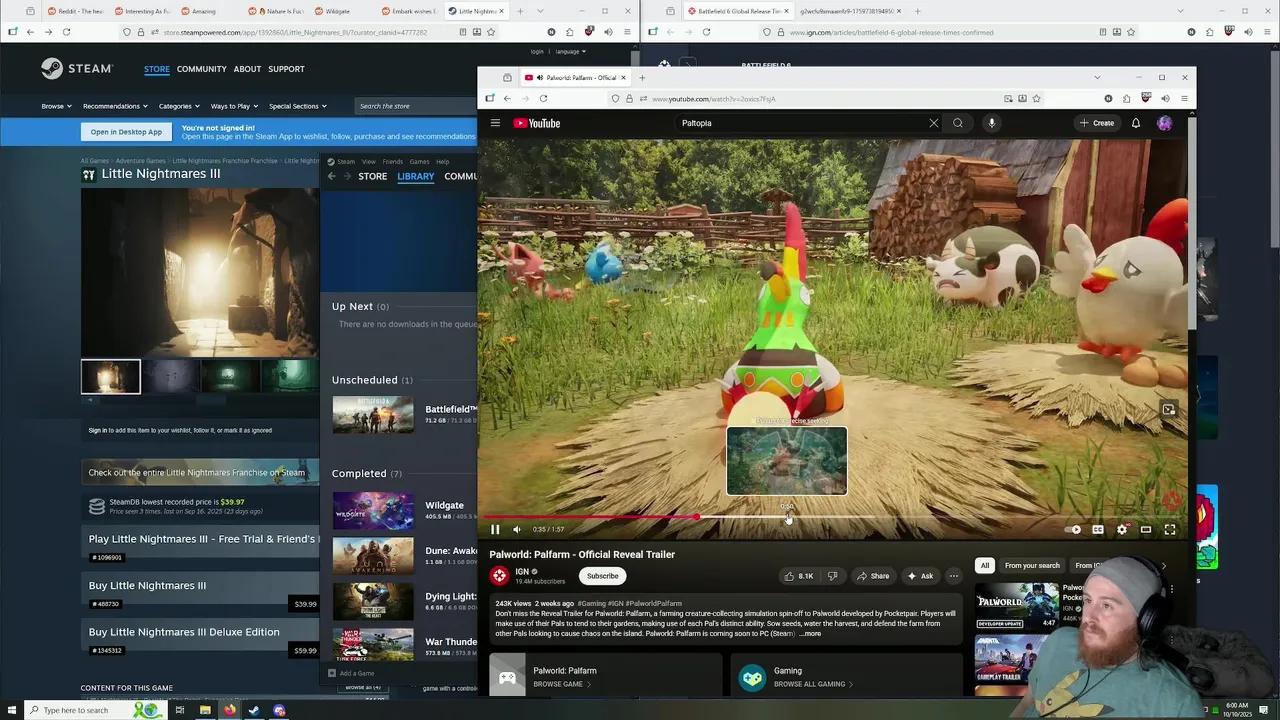Toggle closed captions on the video
The height and width of the screenshot is (720, 1280).
(x=1098, y=530)
